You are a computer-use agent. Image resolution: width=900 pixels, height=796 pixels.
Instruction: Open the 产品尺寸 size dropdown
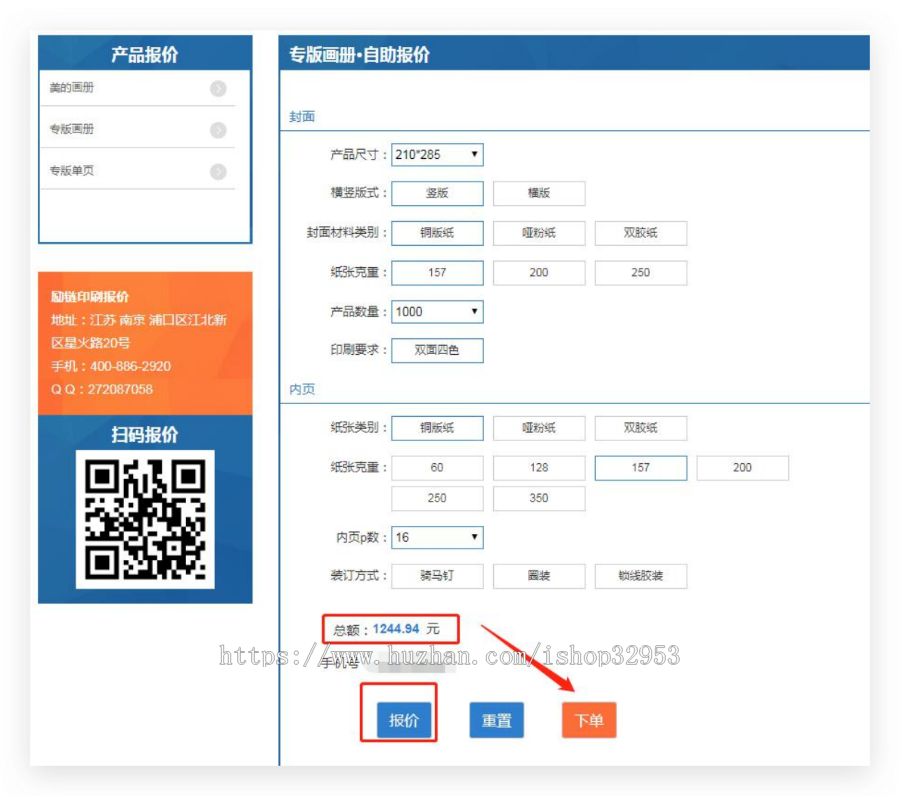click(437, 154)
